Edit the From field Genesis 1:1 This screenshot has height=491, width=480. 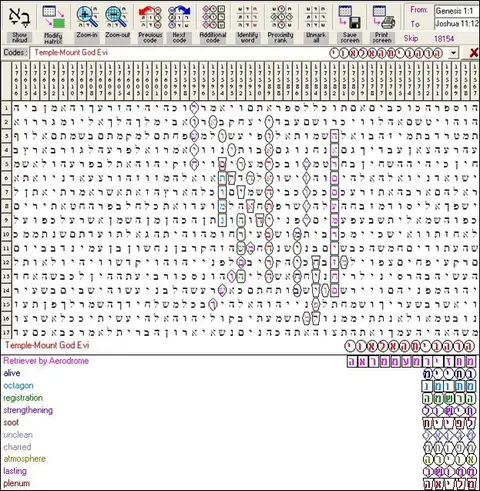click(x=457, y=11)
